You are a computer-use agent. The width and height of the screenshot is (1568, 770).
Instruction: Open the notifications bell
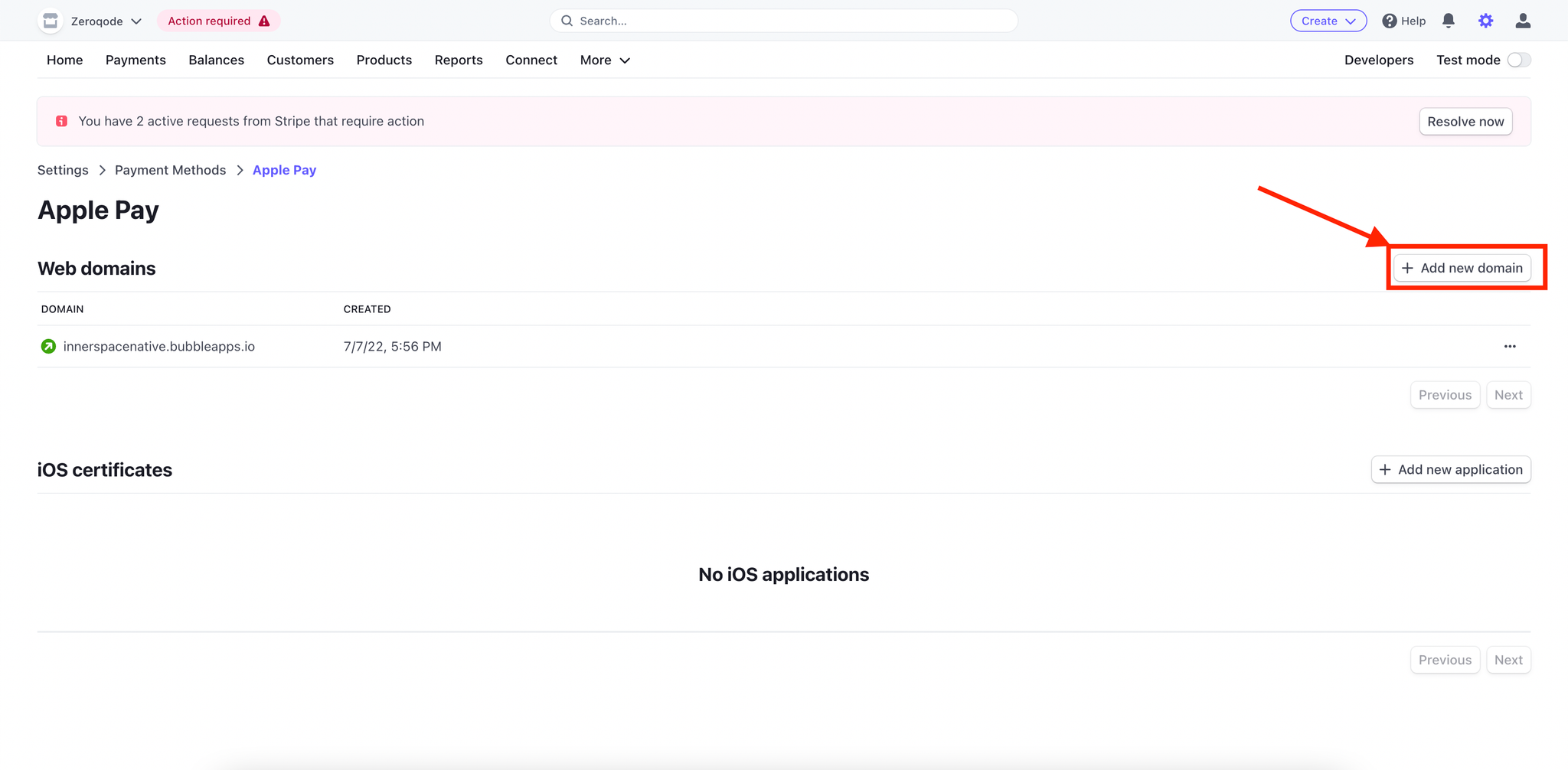point(1448,21)
